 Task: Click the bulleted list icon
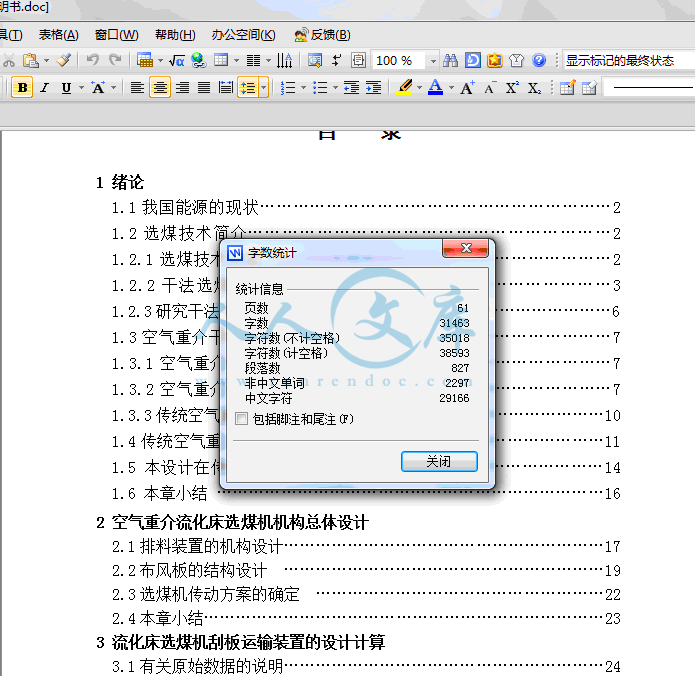pos(320,88)
